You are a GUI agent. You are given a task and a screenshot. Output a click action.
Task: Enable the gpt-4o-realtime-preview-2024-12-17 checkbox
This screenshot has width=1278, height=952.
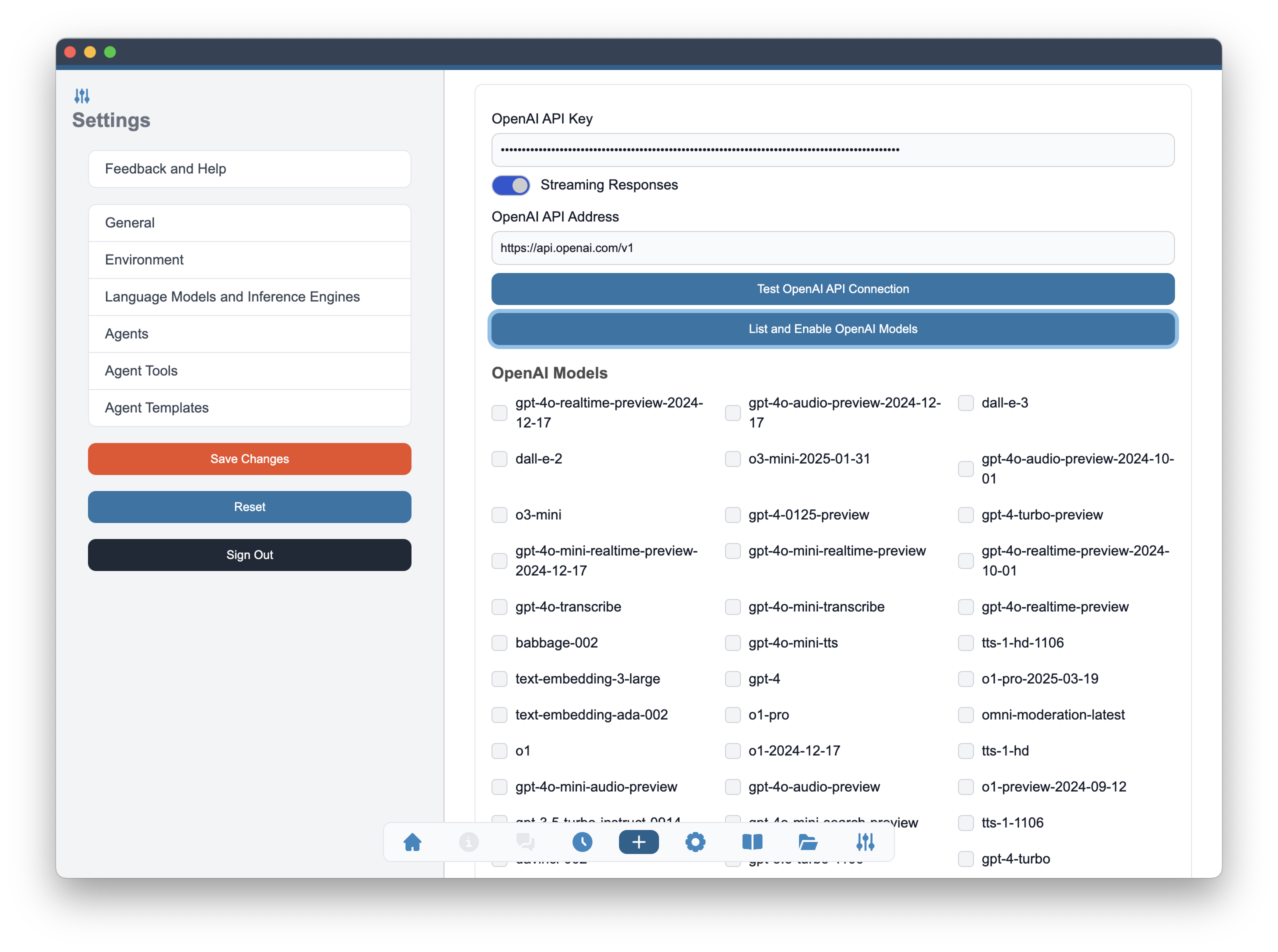499,412
